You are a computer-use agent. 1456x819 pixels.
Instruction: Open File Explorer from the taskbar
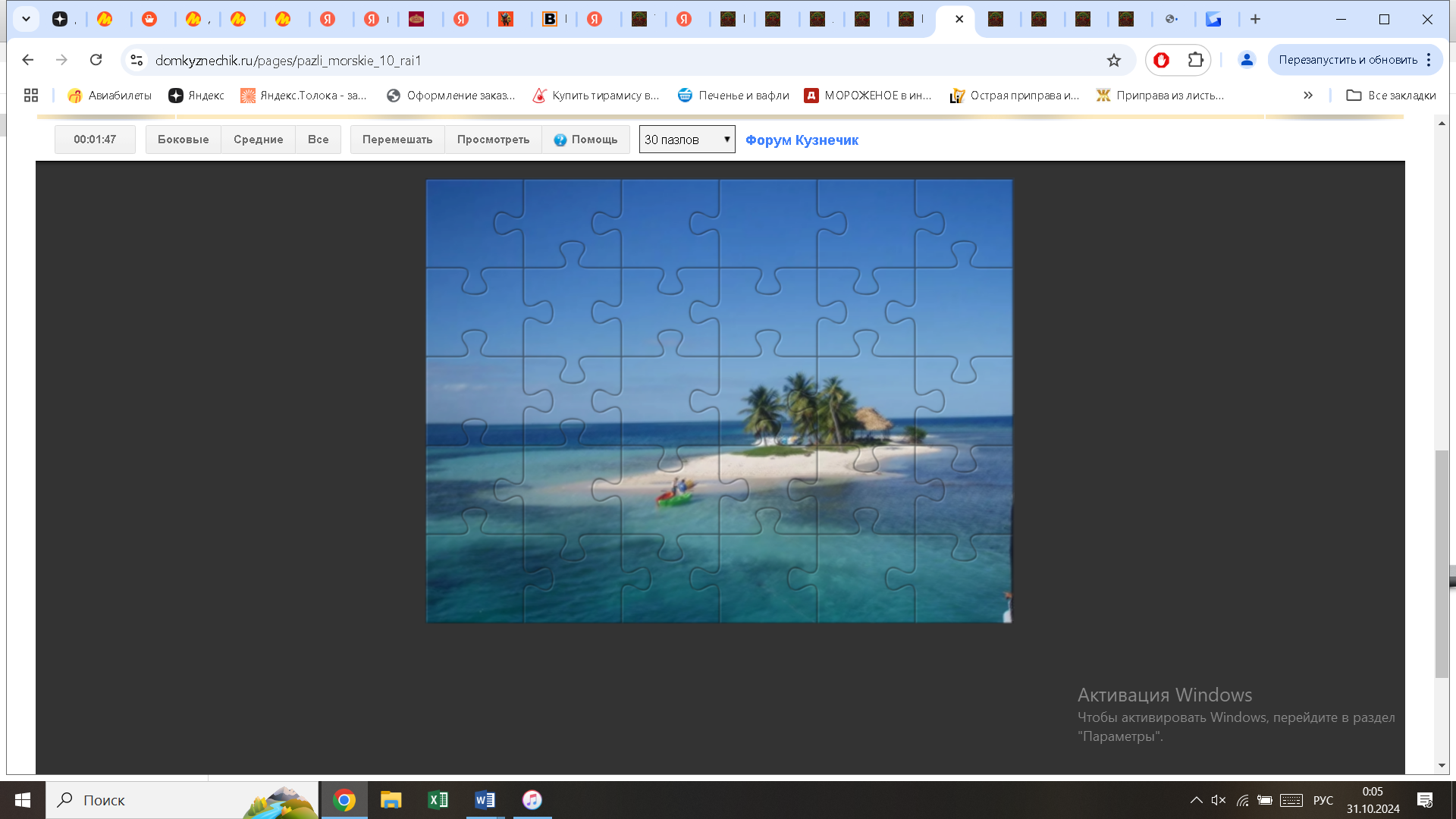point(391,800)
